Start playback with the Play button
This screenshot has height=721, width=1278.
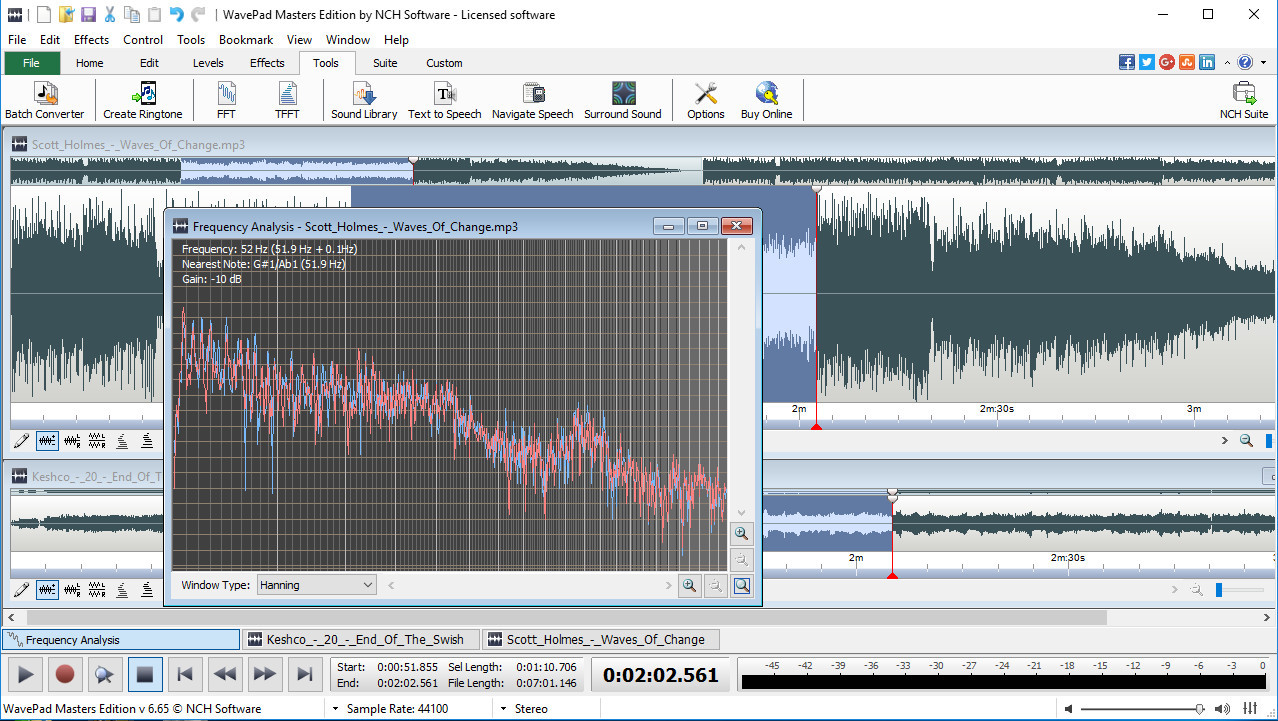(x=26, y=675)
